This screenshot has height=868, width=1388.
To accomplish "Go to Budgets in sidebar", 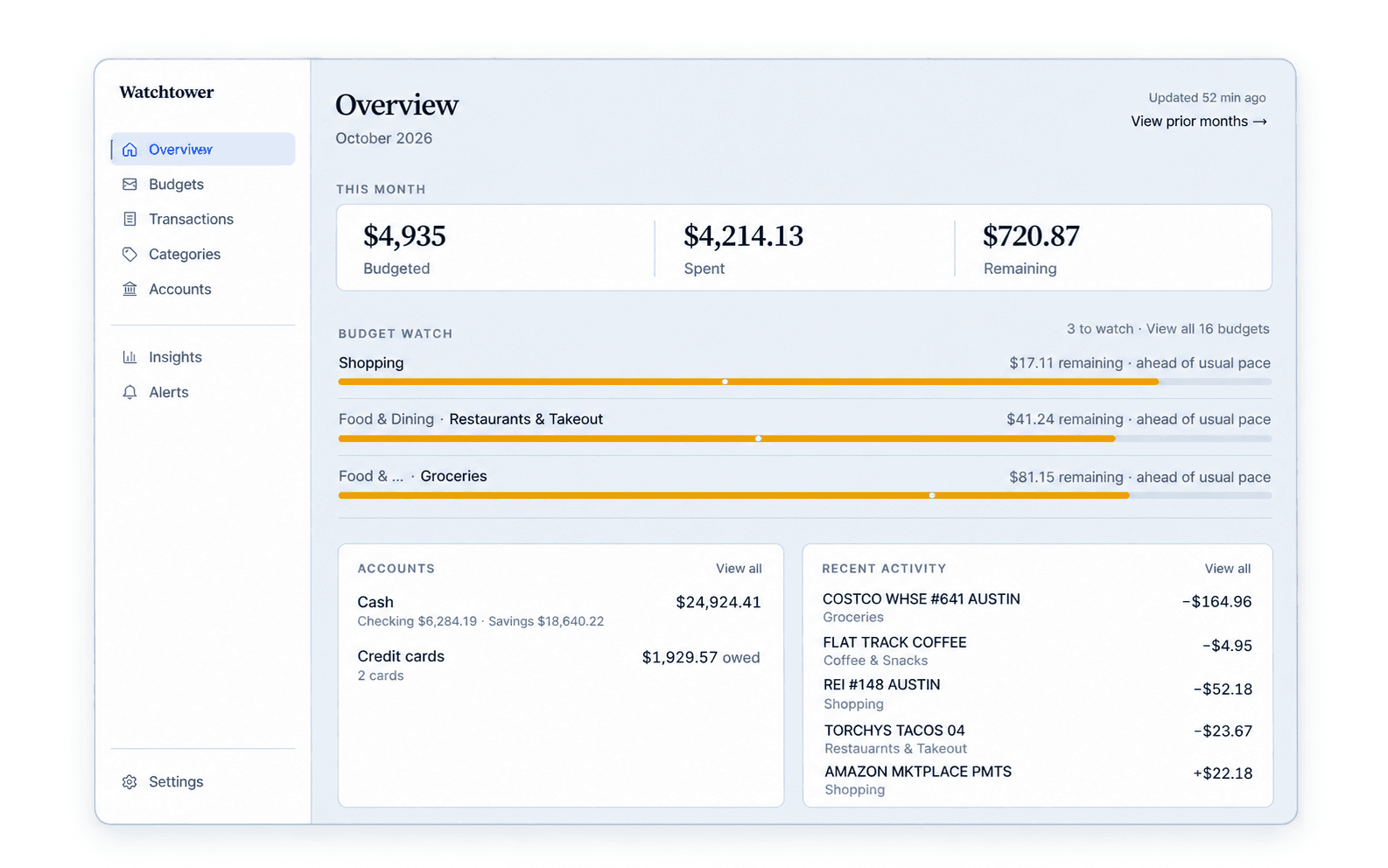I will coord(203,185).
